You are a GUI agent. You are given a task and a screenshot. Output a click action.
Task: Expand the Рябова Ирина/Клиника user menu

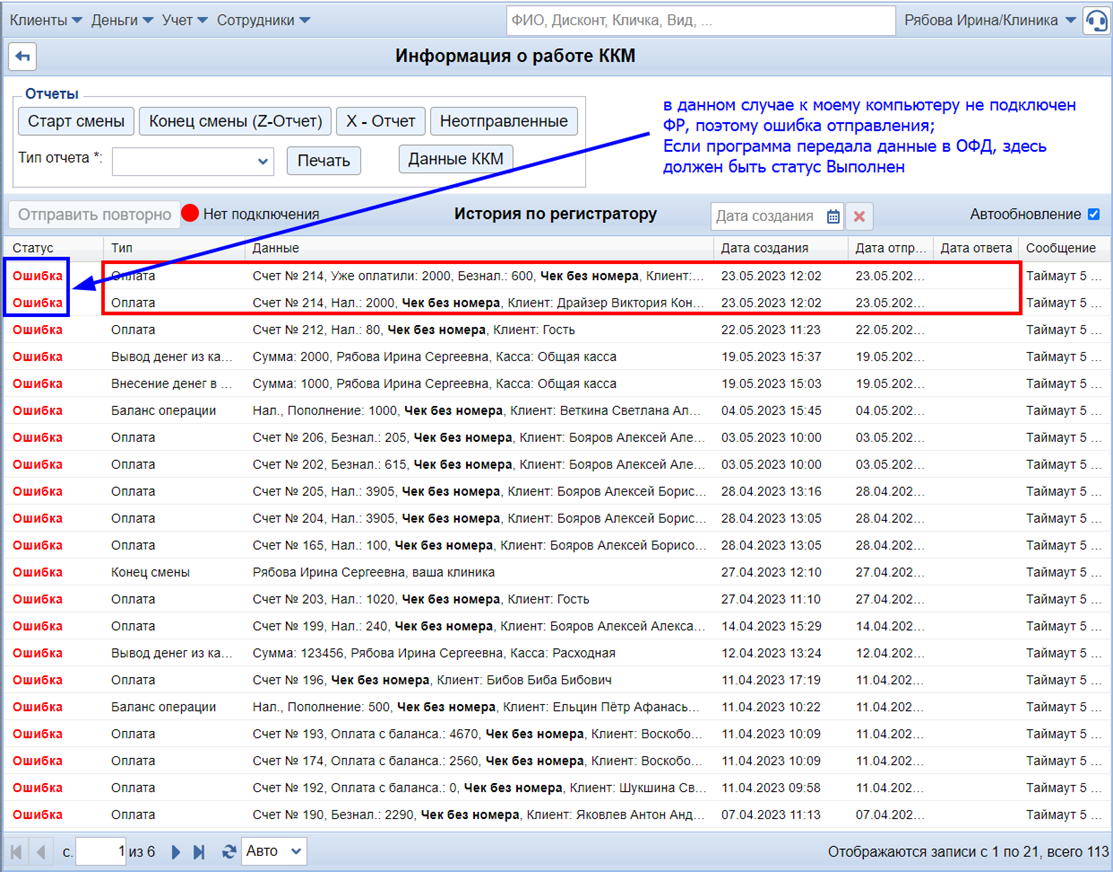click(989, 20)
